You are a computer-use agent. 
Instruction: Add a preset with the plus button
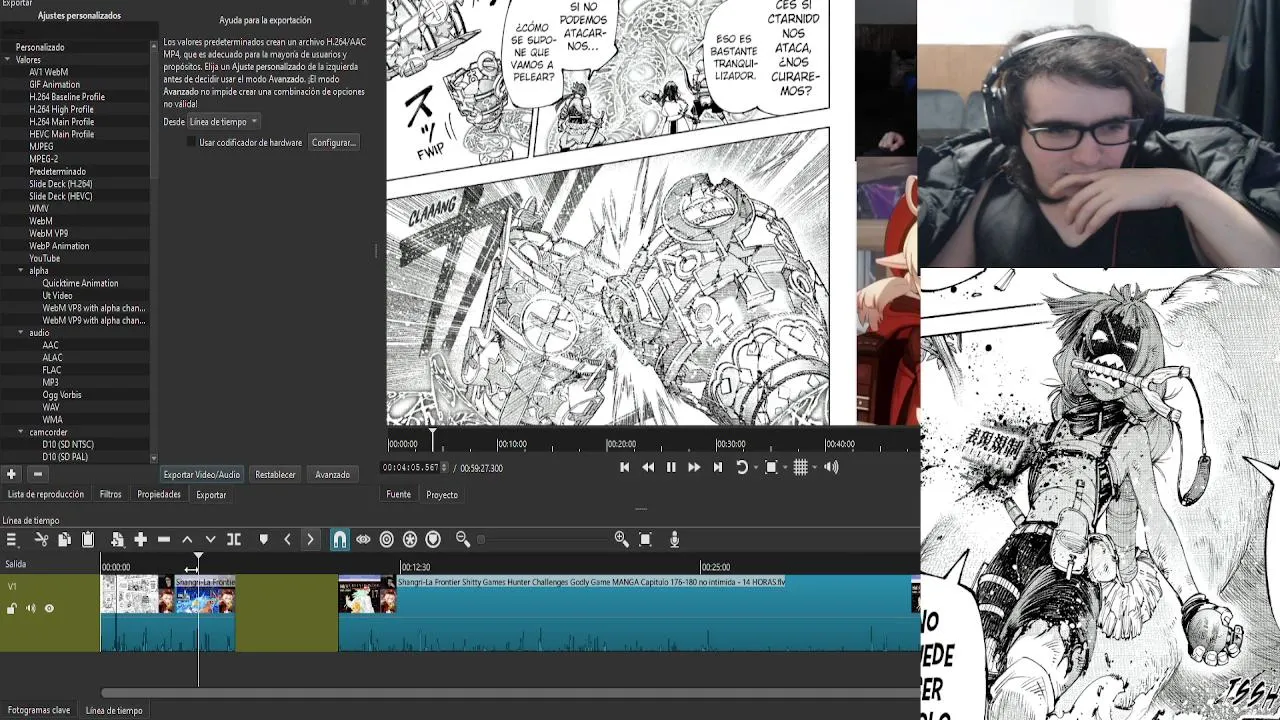[x=11, y=474]
